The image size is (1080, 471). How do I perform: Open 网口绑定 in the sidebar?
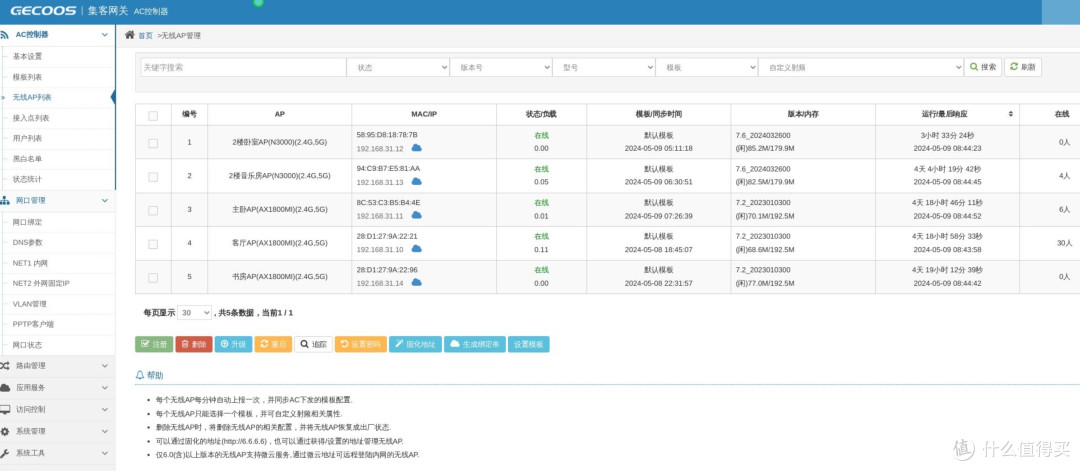coord(28,222)
